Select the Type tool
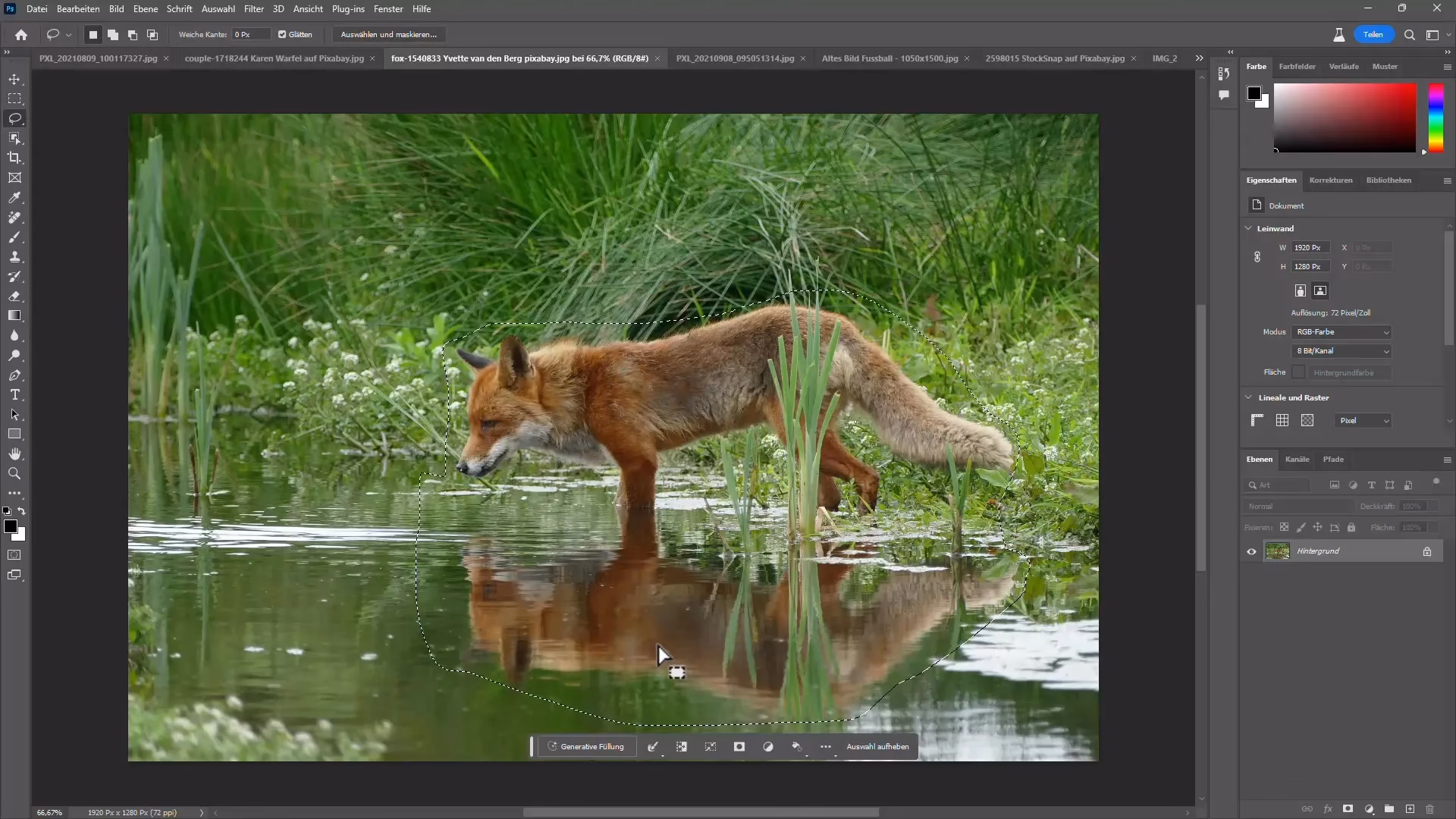The height and width of the screenshot is (819, 1456). [x=14, y=394]
